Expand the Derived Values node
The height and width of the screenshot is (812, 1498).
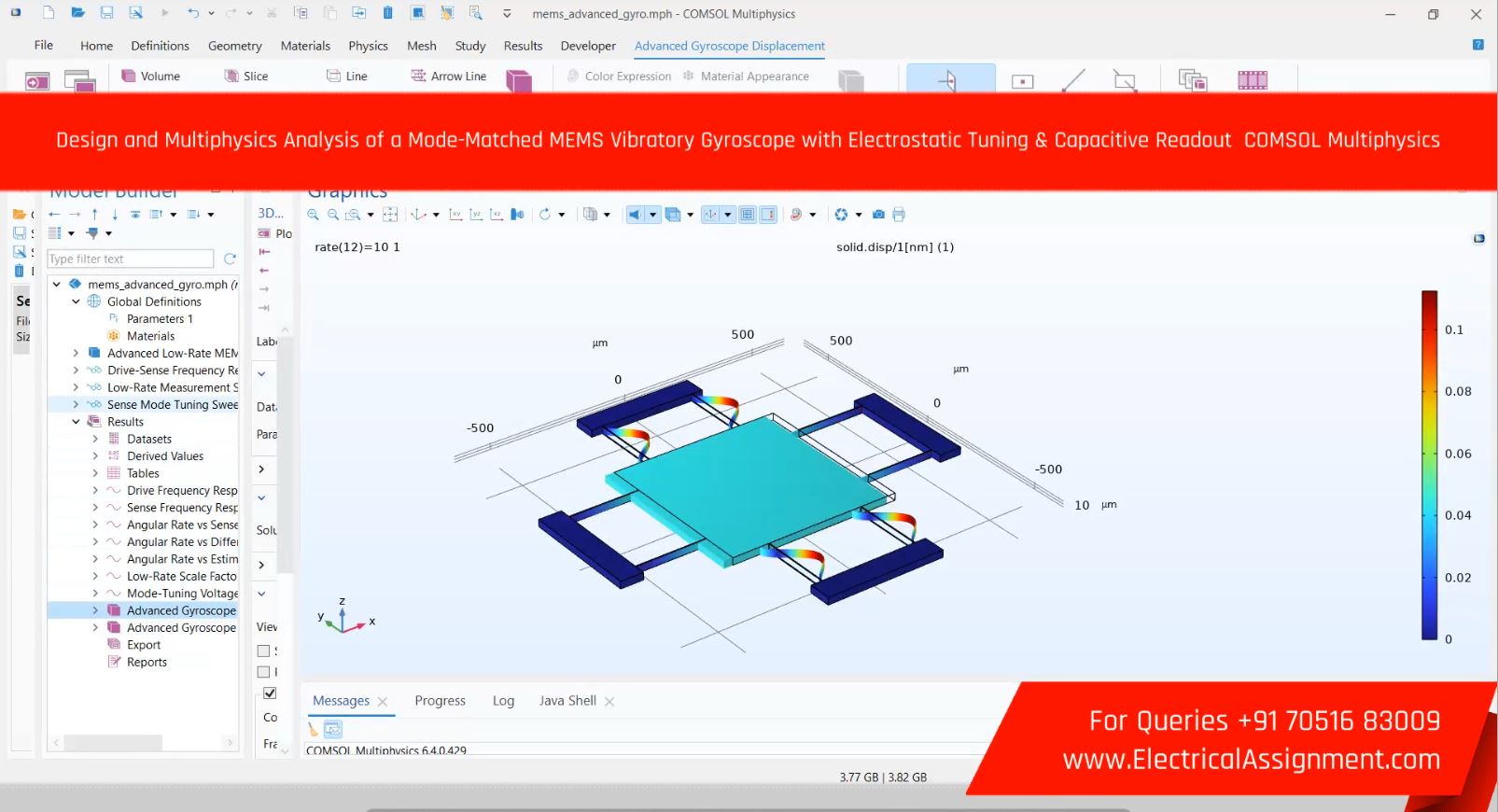point(95,456)
